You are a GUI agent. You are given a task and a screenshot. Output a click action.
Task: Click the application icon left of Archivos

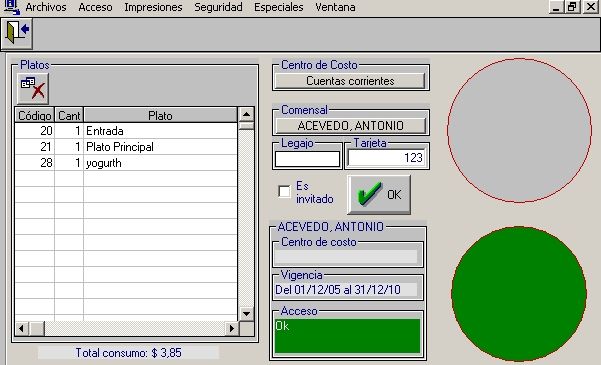point(11,7)
